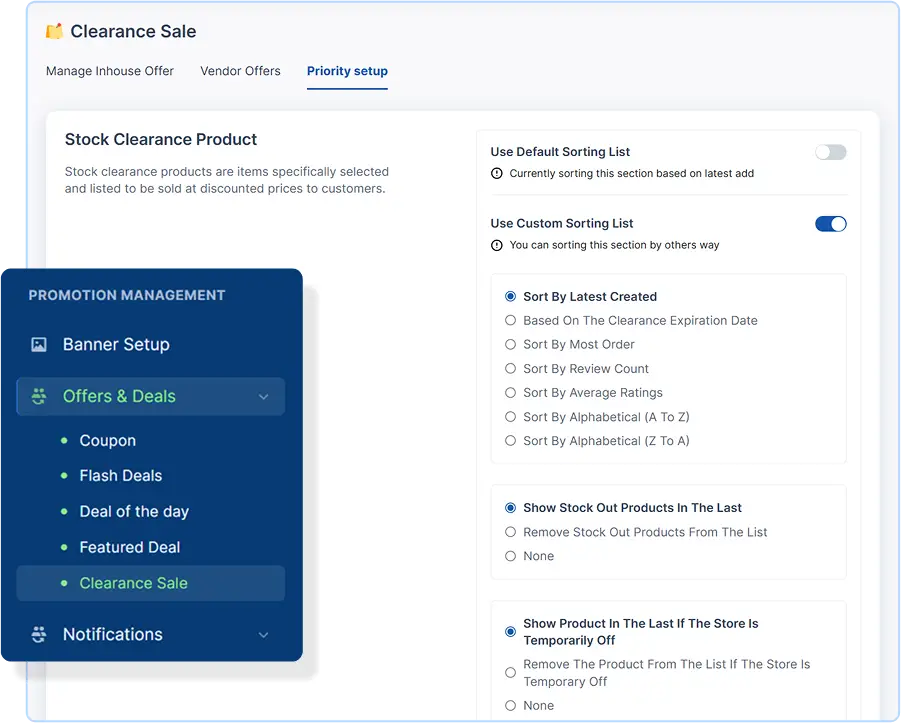Open the Offers & Deals menu
901x723 pixels.
point(151,397)
